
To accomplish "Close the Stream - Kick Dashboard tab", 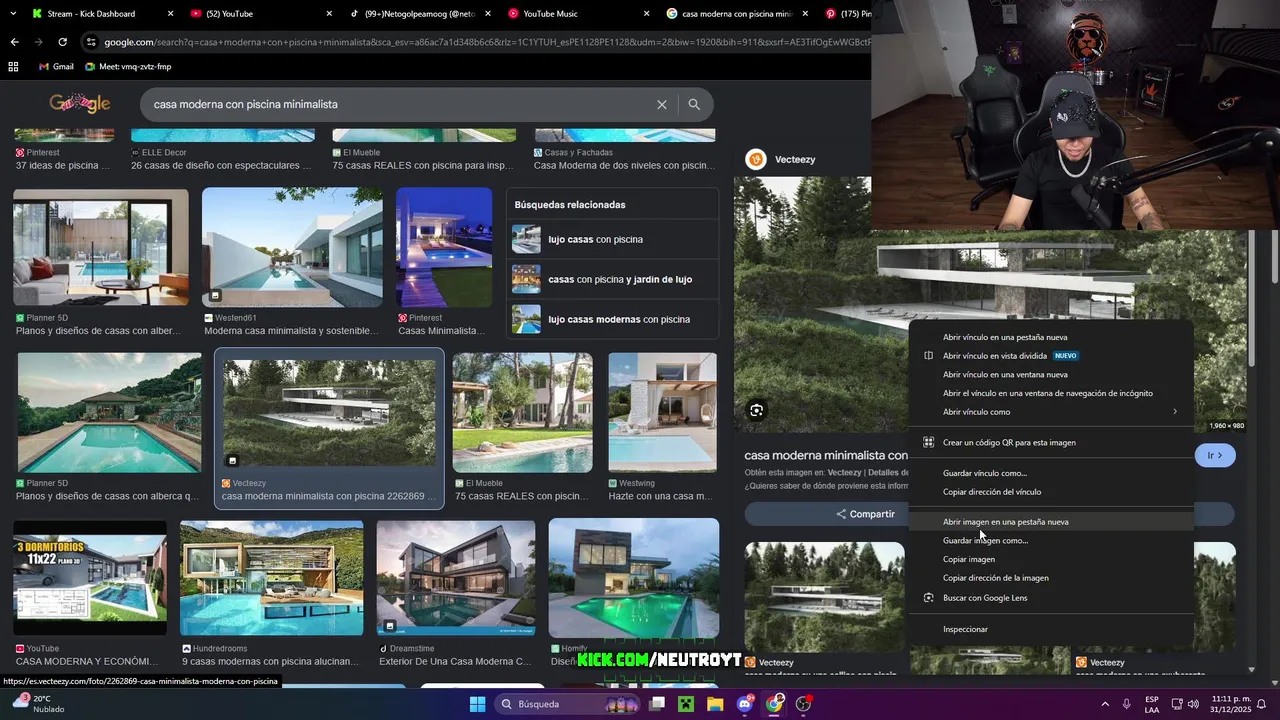I will click(x=171, y=14).
